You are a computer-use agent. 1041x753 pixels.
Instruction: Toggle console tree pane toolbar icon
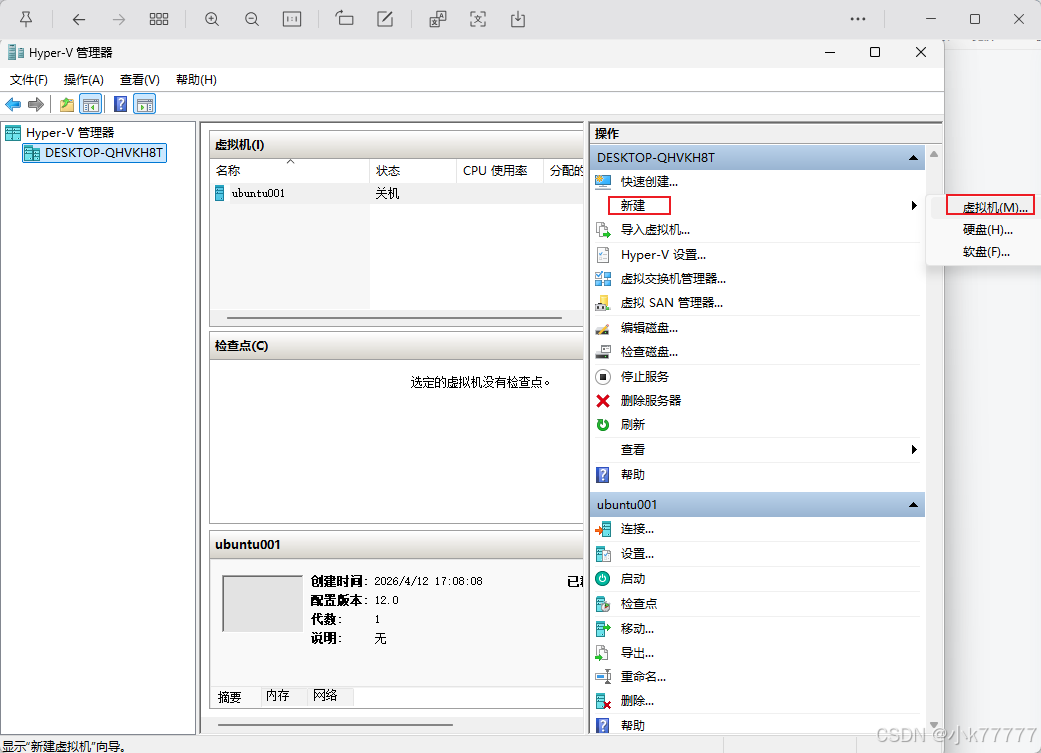[90, 104]
